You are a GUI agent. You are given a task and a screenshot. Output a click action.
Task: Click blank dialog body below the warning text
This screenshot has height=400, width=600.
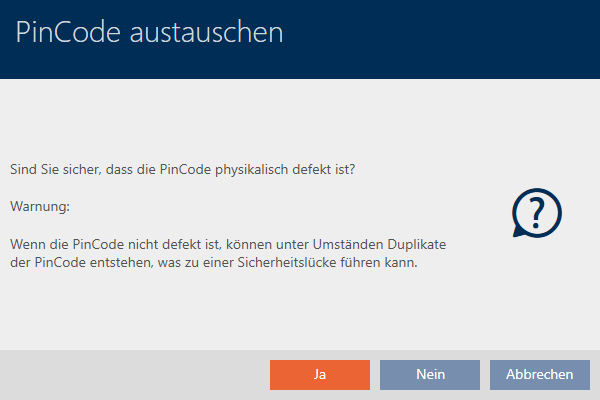point(250,315)
